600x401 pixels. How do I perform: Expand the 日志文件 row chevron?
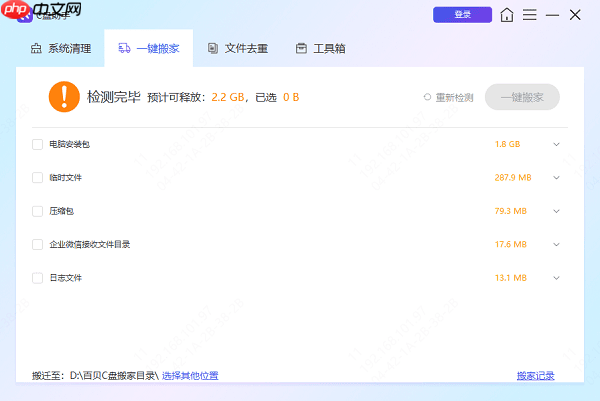coord(556,278)
